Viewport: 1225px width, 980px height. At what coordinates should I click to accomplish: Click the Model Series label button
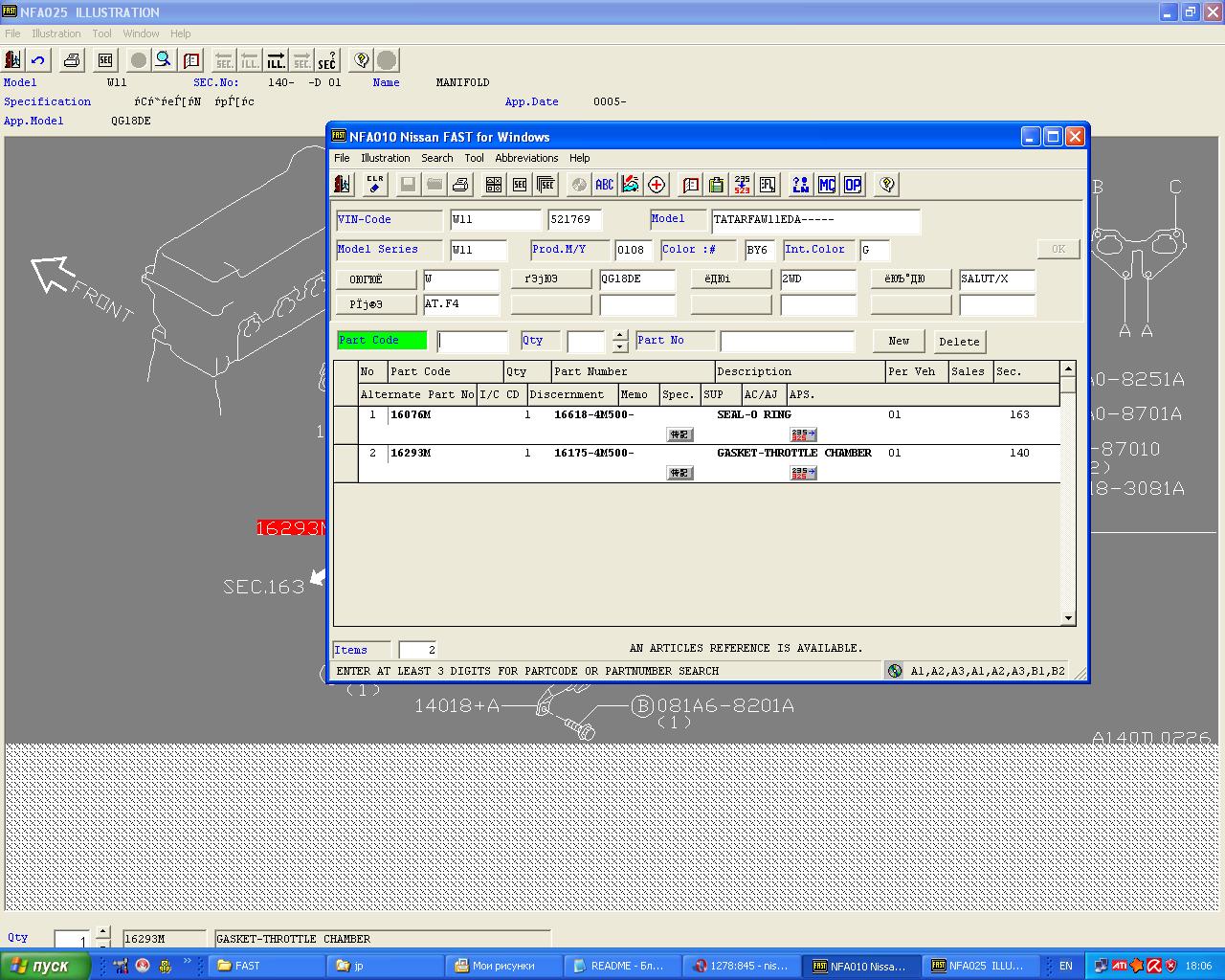click(389, 250)
